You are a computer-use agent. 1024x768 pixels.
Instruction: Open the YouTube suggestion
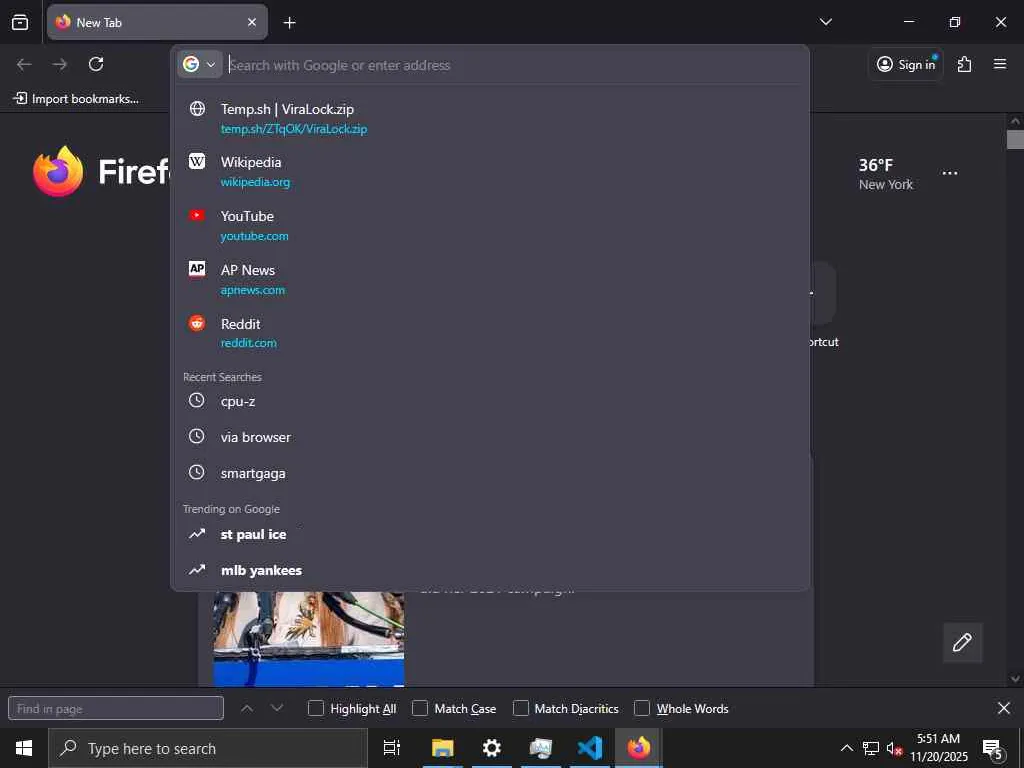pyautogui.click(x=490, y=225)
